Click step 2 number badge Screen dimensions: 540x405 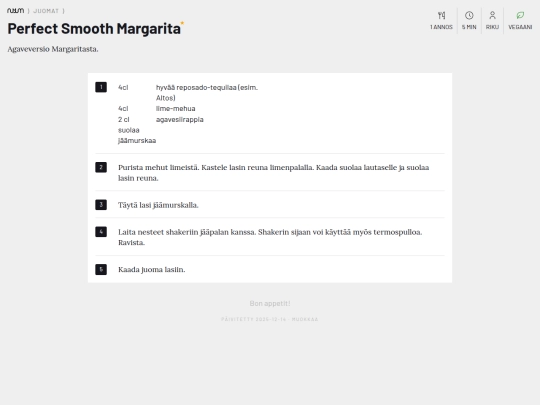101,167
